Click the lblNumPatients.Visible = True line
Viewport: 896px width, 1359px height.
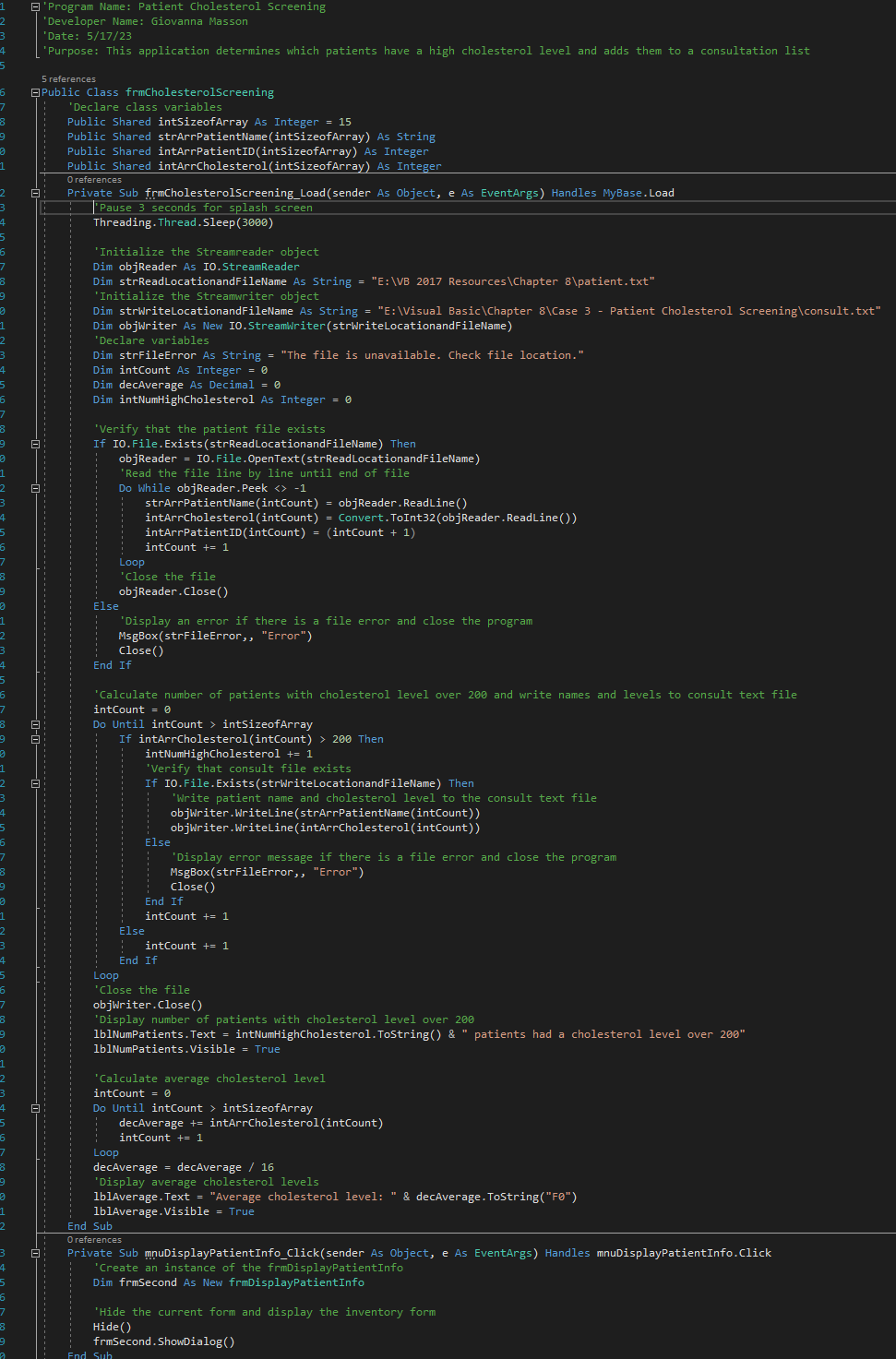point(186,1049)
